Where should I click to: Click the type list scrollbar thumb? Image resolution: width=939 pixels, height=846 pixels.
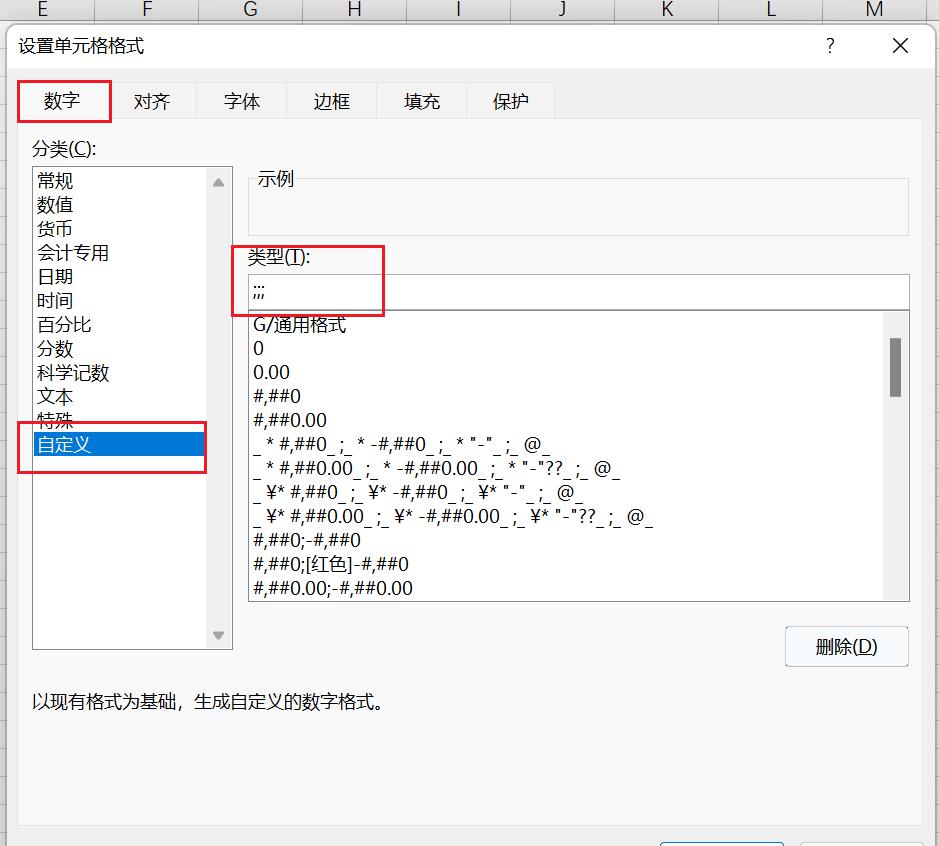(895, 367)
